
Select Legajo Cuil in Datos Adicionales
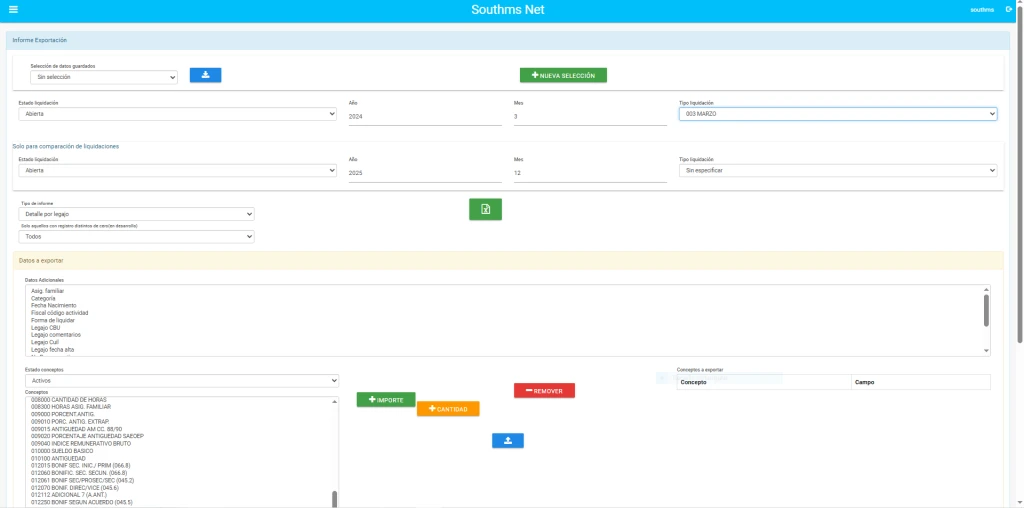[46, 342]
